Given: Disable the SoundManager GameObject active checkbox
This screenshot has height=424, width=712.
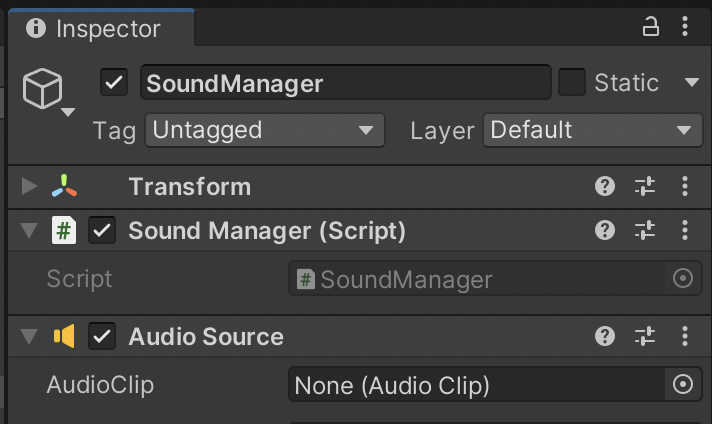Looking at the screenshot, I should 115,82.
